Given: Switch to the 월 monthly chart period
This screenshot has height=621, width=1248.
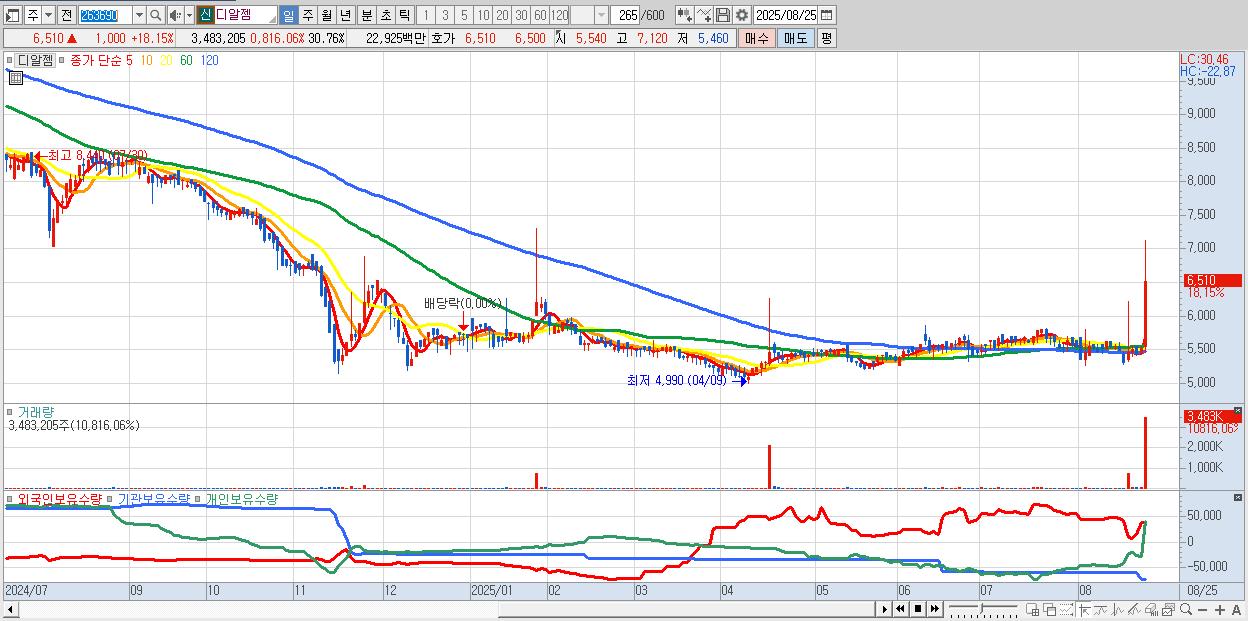Looking at the screenshot, I should pos(326,15).
